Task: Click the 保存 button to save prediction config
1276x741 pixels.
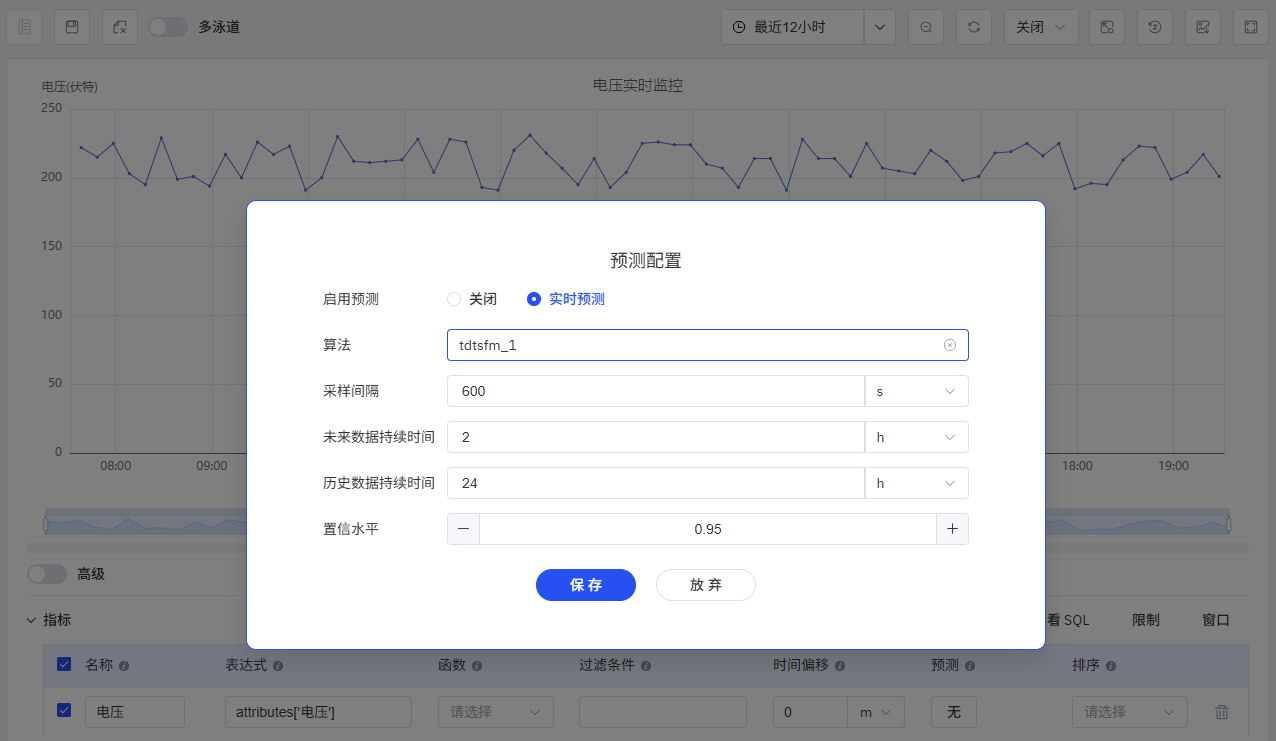Action: click(x=586, y=585)
